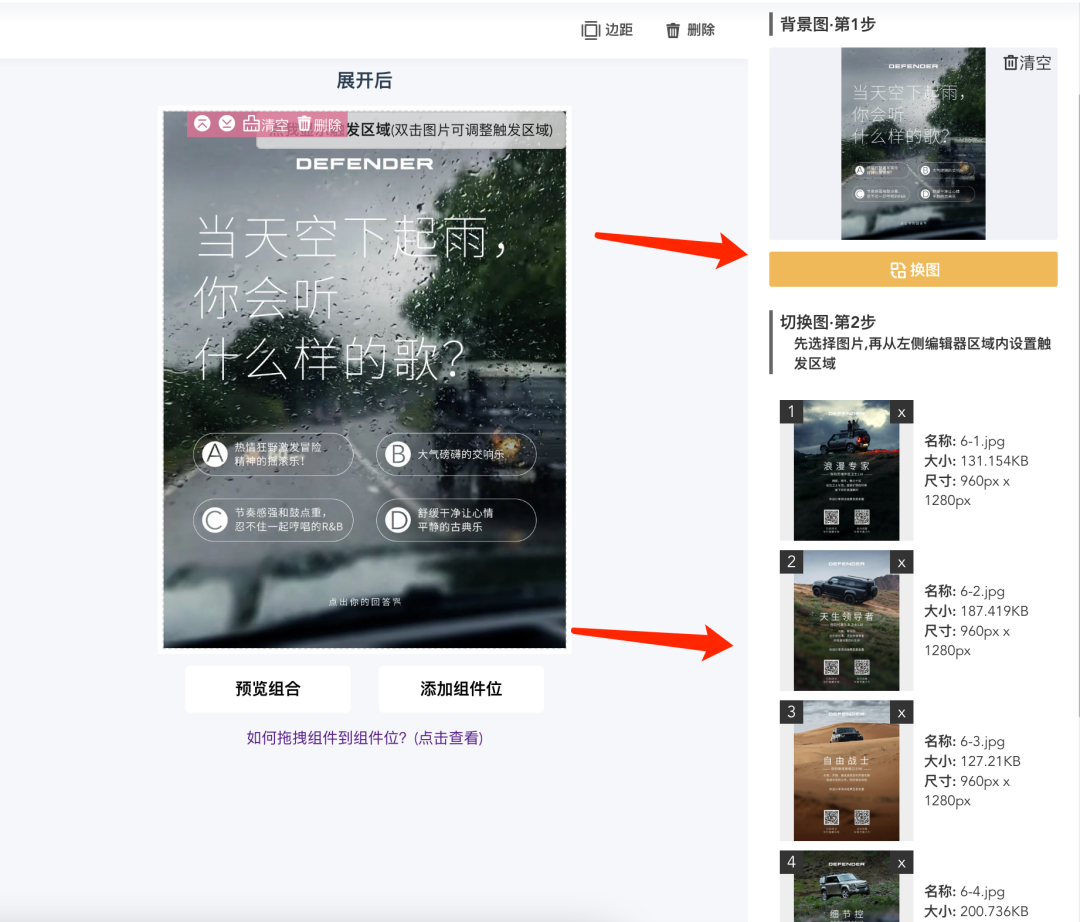The height and width of the screenshot is (922, 1080).
Task: Clear the background image with 清空
Action: coord(1027,63)
